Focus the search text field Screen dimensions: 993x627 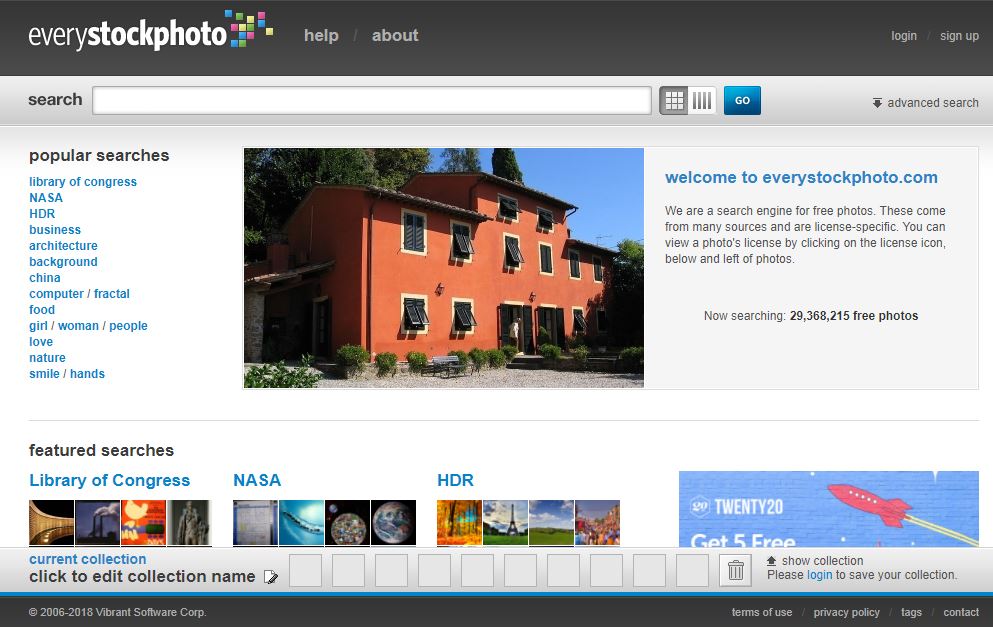click(372, 100)
